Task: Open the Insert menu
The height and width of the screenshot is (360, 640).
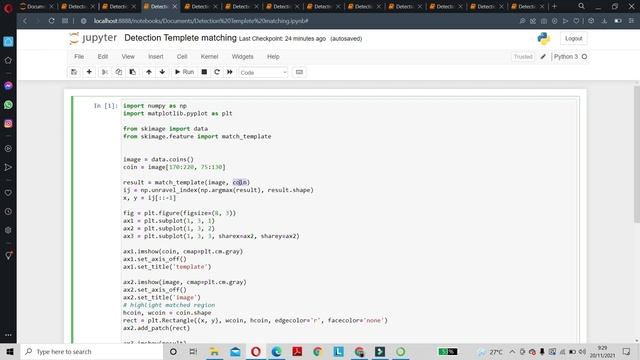Action: (x=156, y=57)
